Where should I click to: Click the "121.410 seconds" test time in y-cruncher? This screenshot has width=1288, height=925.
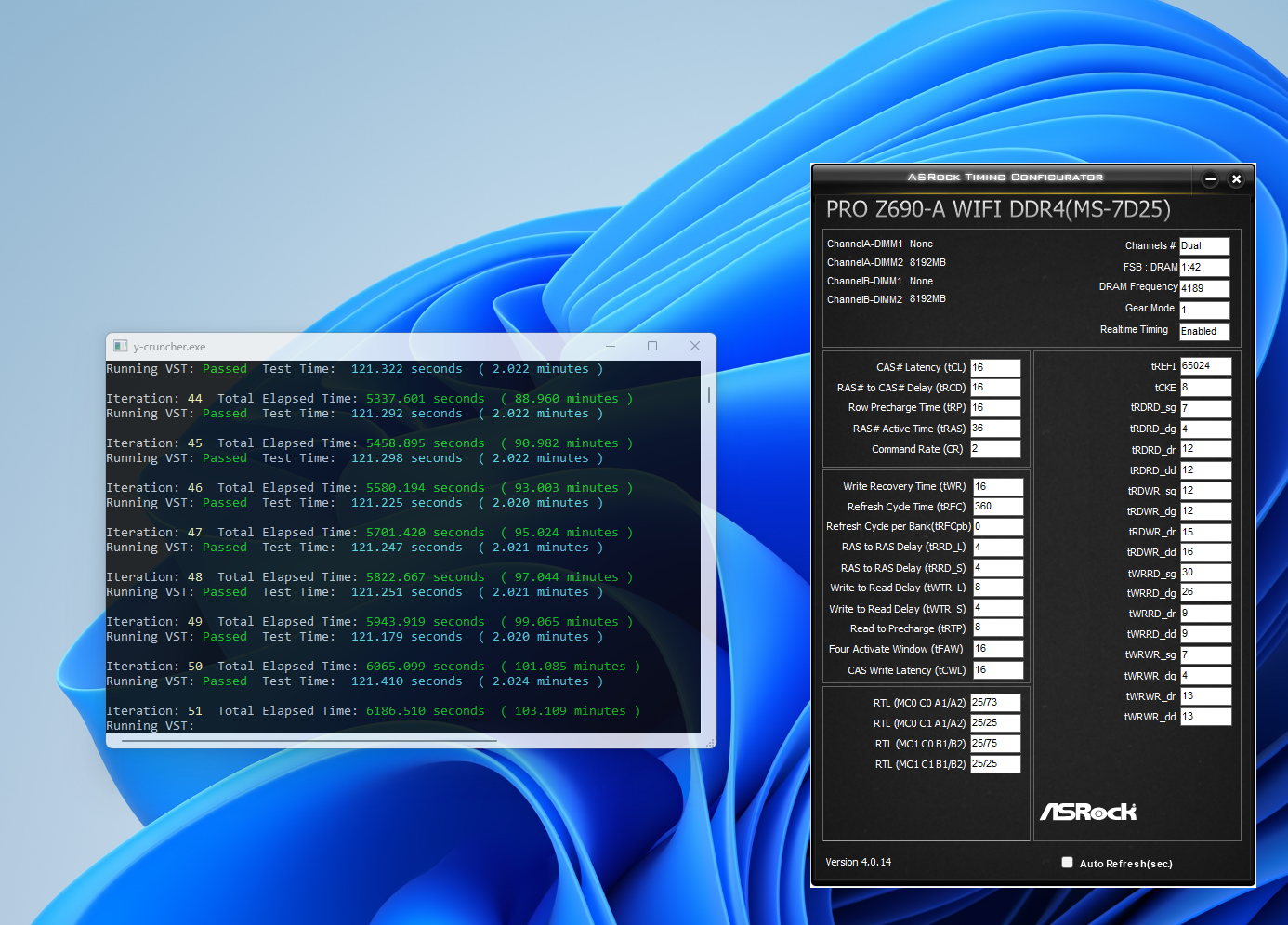[x=407, y=681]
